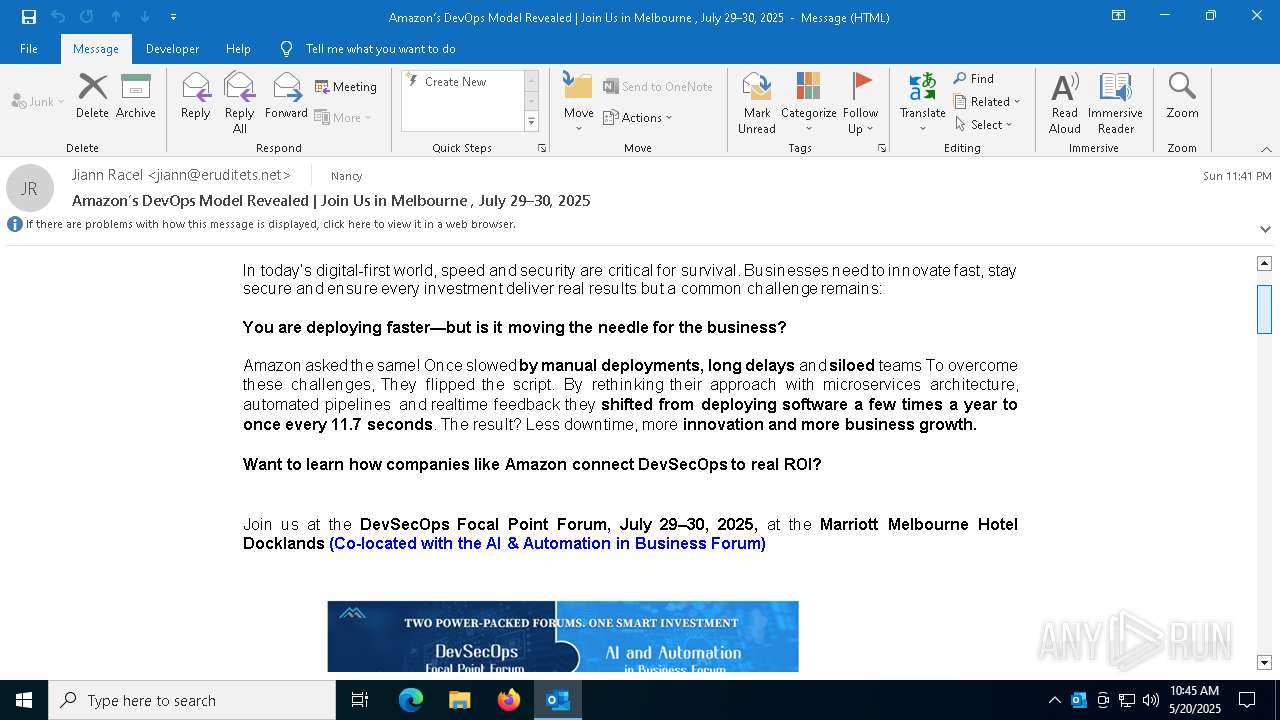This screenshot has width=1280, height=720.
Task: Open Task View on the taskbar
Action: point(360,700)
